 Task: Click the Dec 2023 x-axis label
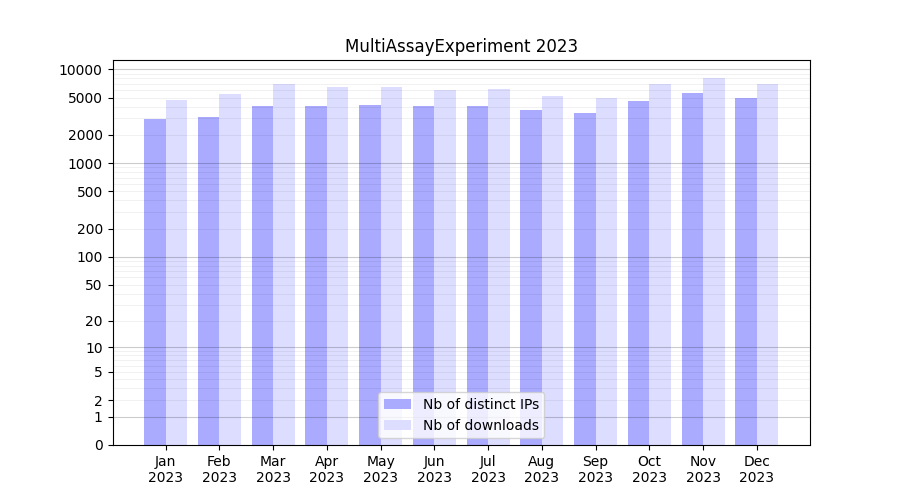coord(756,469)
